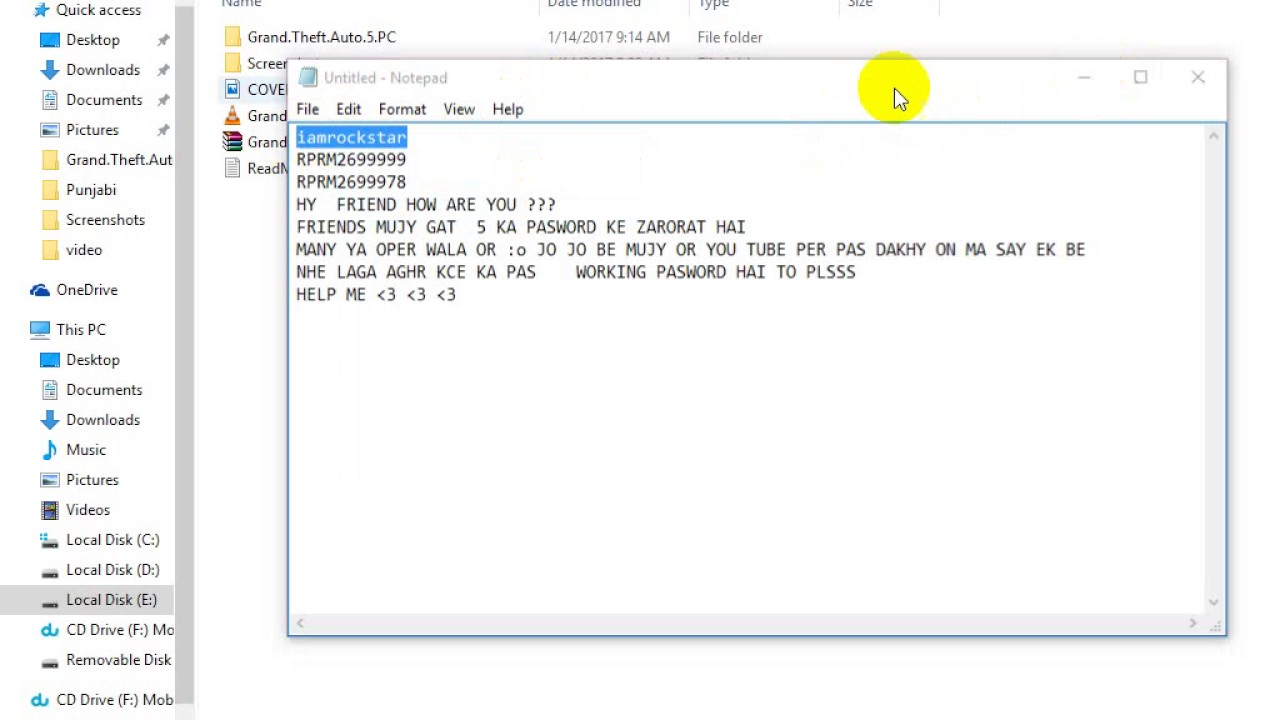Click the Notepad horizontal scroll left arrow
The image size is (1280, 720).
click(300, 623)
